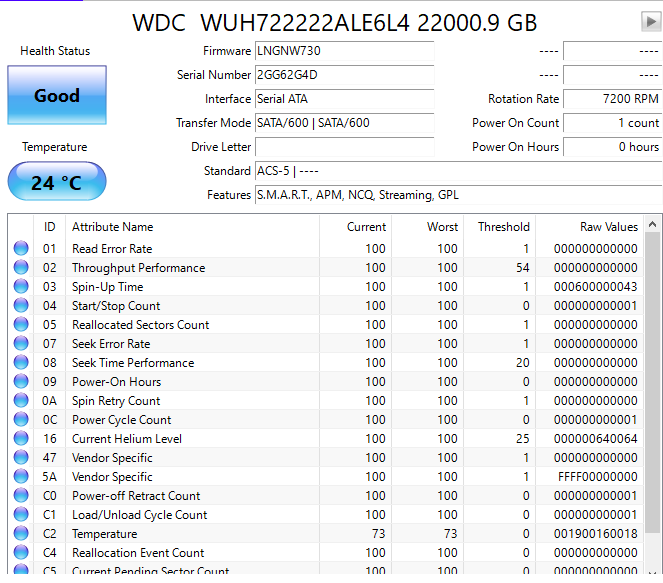Click the scroll up arrow of attribute list

click(652, 224)
